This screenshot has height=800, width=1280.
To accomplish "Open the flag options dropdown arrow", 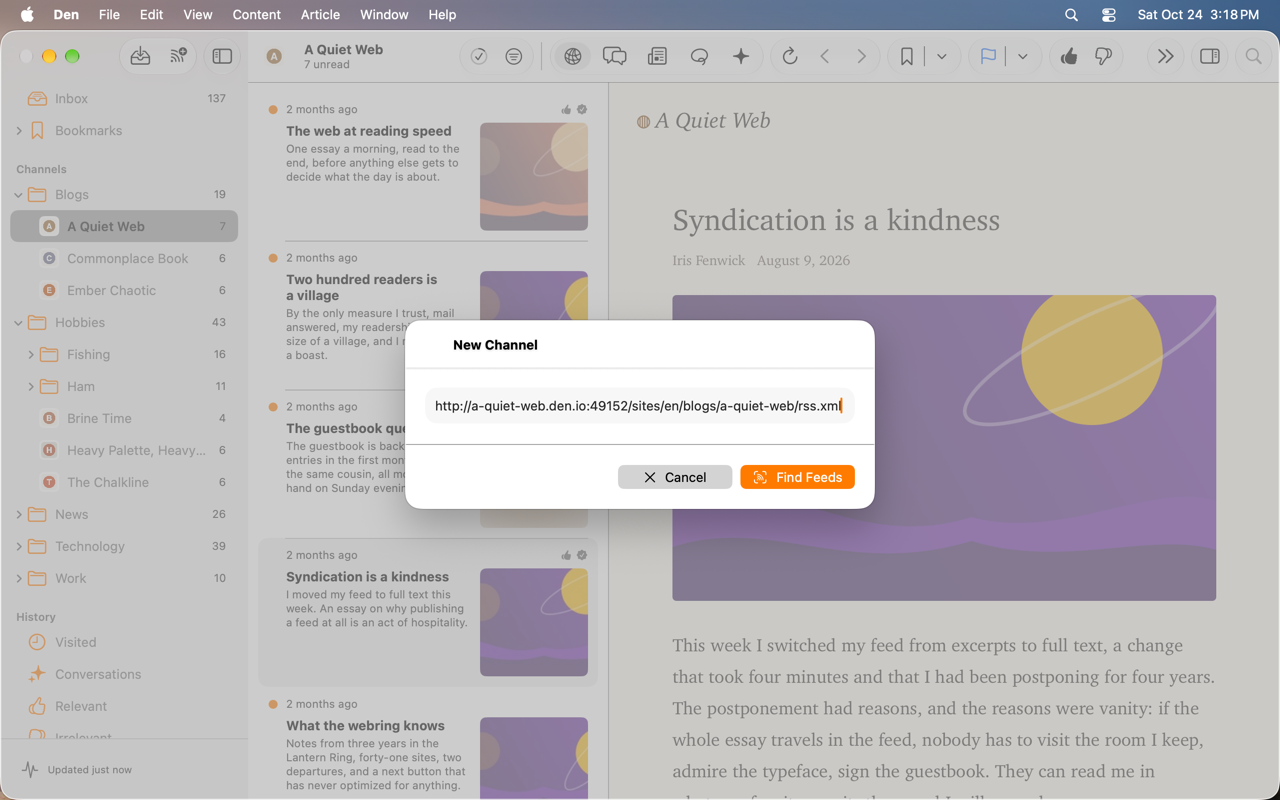I will coord(1023,57).
